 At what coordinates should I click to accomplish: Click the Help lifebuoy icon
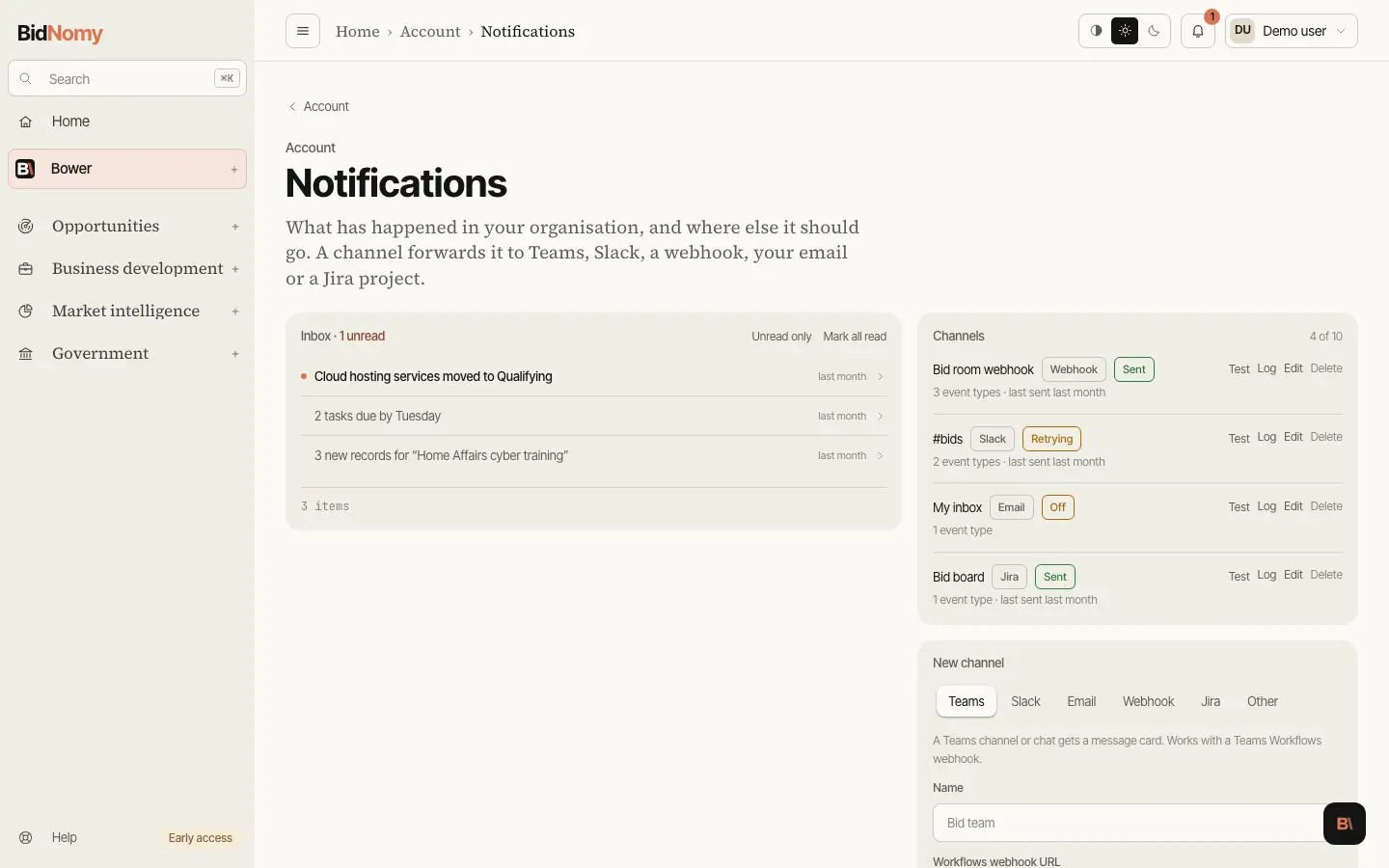pos(26,837)
